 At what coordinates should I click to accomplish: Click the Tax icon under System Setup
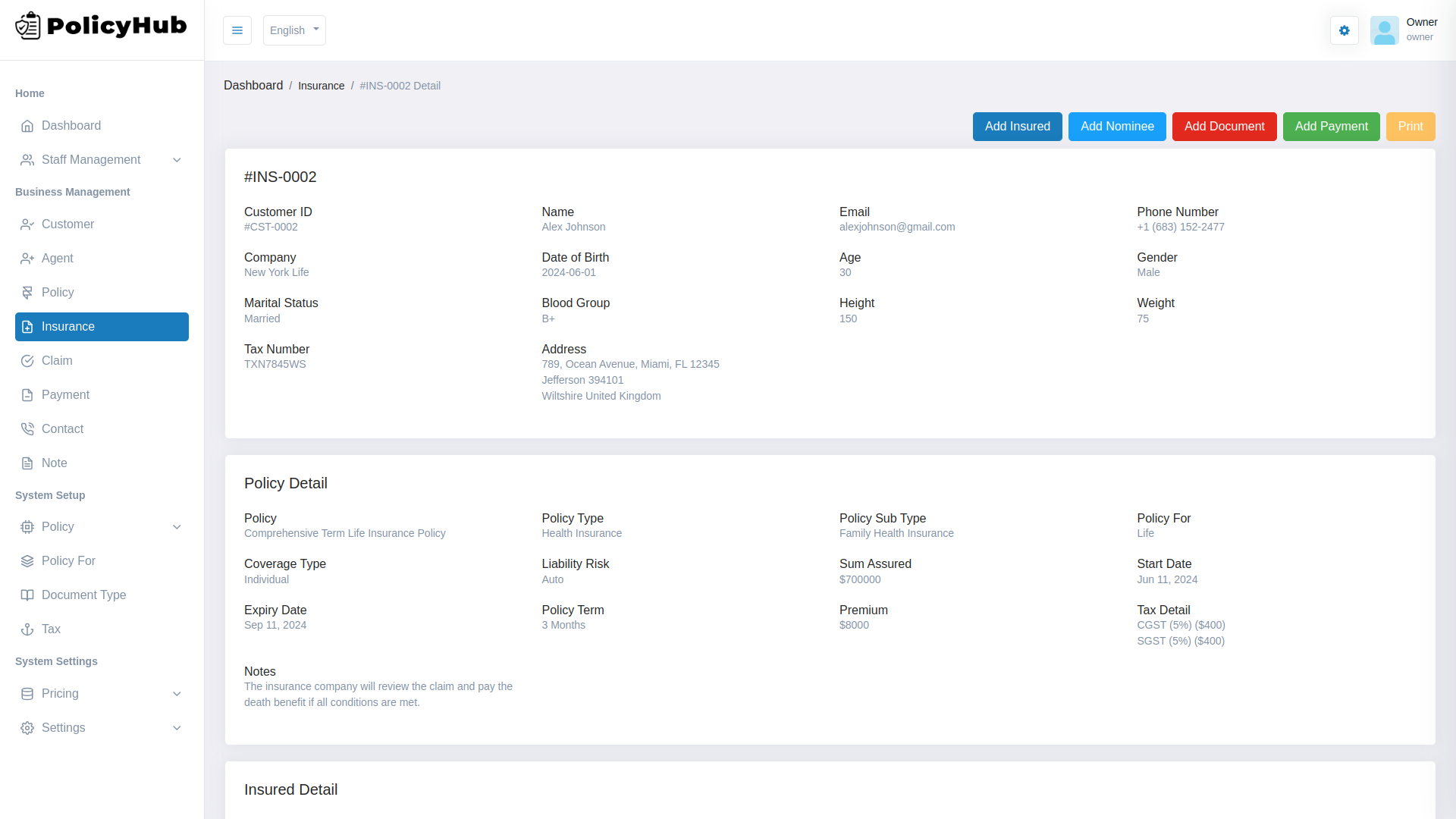pos(27,629)
